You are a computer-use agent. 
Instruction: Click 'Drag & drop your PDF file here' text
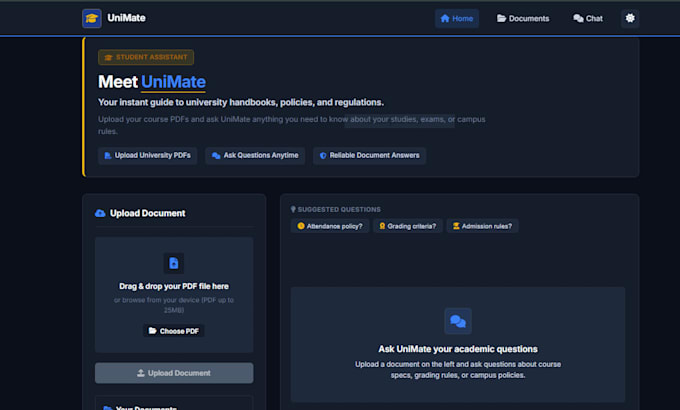(x=174, y=286)
